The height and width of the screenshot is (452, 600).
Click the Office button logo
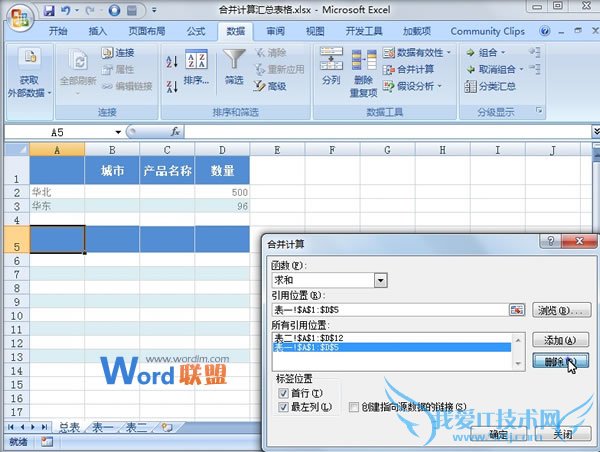(18, 18)
